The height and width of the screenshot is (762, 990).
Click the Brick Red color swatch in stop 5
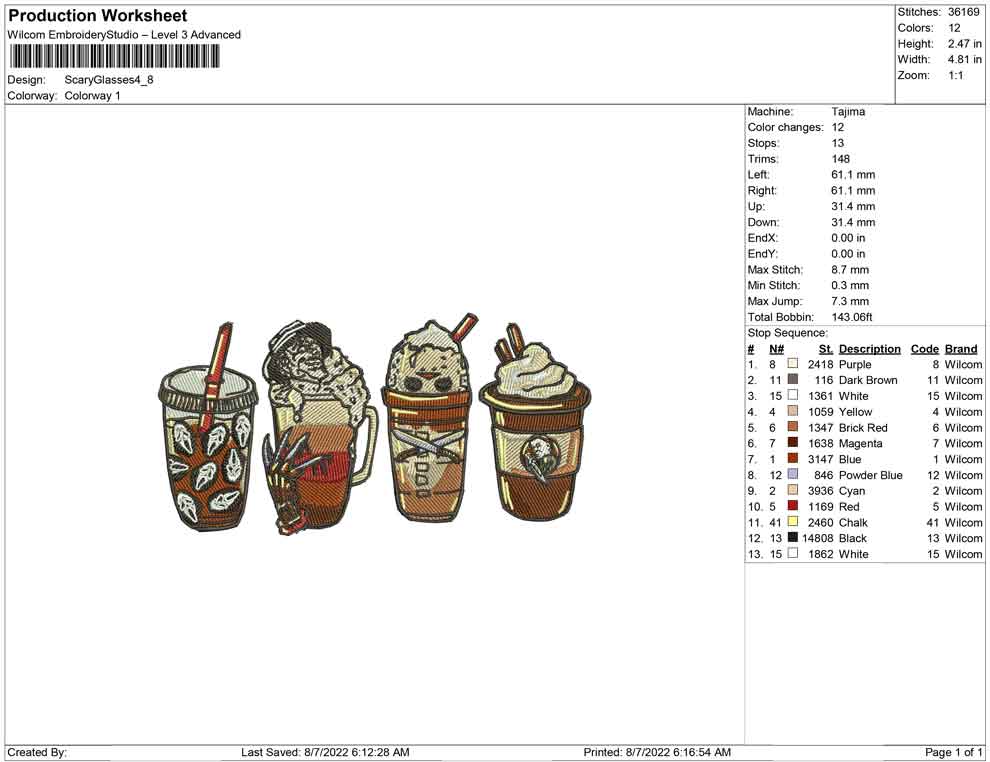pyautogui.click(x=792, y=427)
